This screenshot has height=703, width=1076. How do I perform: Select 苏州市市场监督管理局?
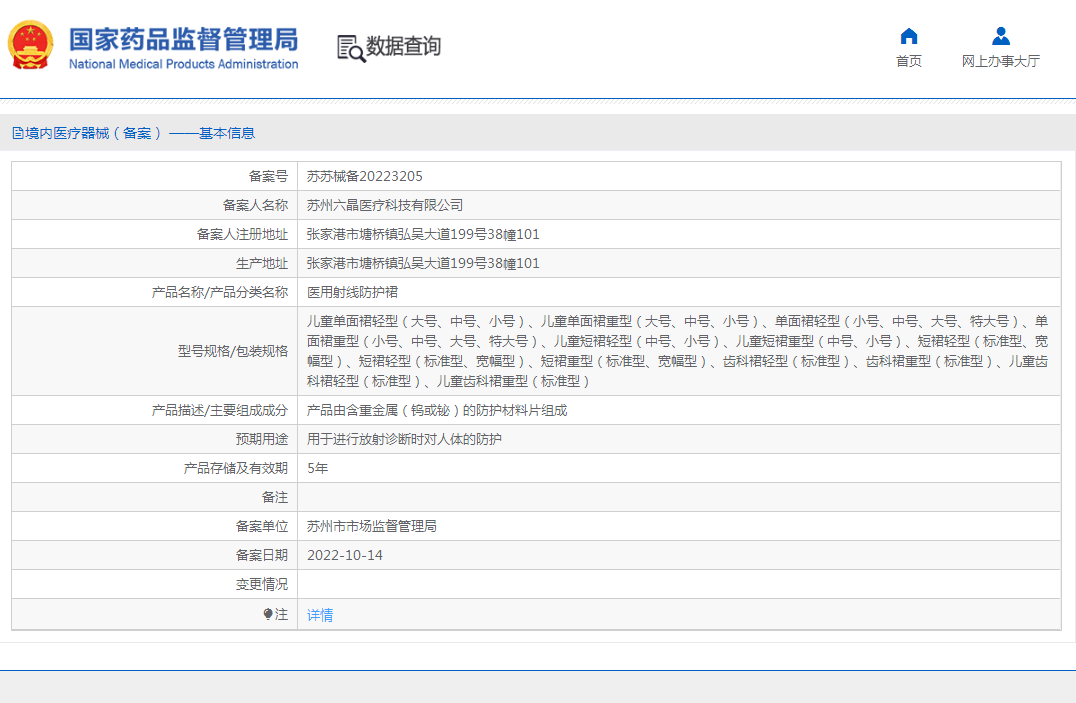point(371,526)
